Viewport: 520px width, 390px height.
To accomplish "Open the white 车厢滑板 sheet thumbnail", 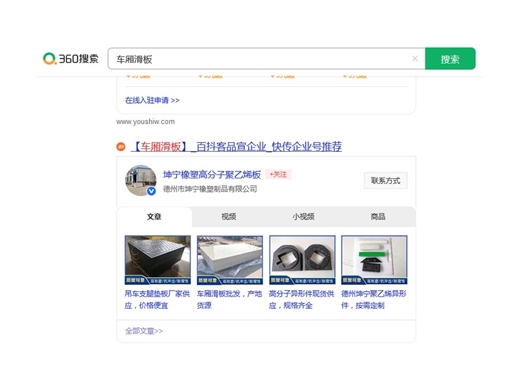I will 230,260.
